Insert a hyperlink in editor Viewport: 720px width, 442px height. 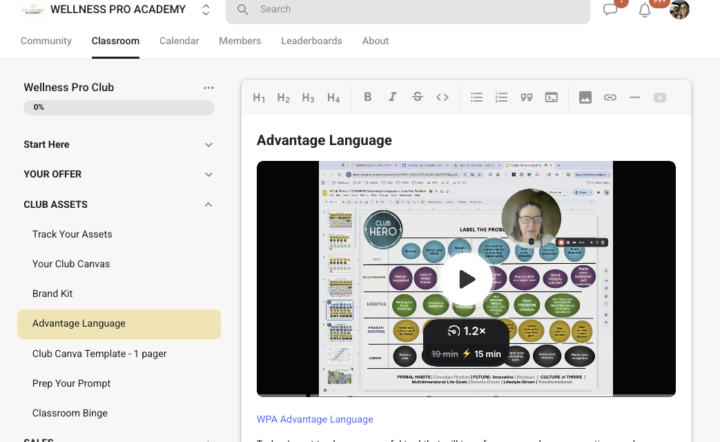[x=610, y=97]
